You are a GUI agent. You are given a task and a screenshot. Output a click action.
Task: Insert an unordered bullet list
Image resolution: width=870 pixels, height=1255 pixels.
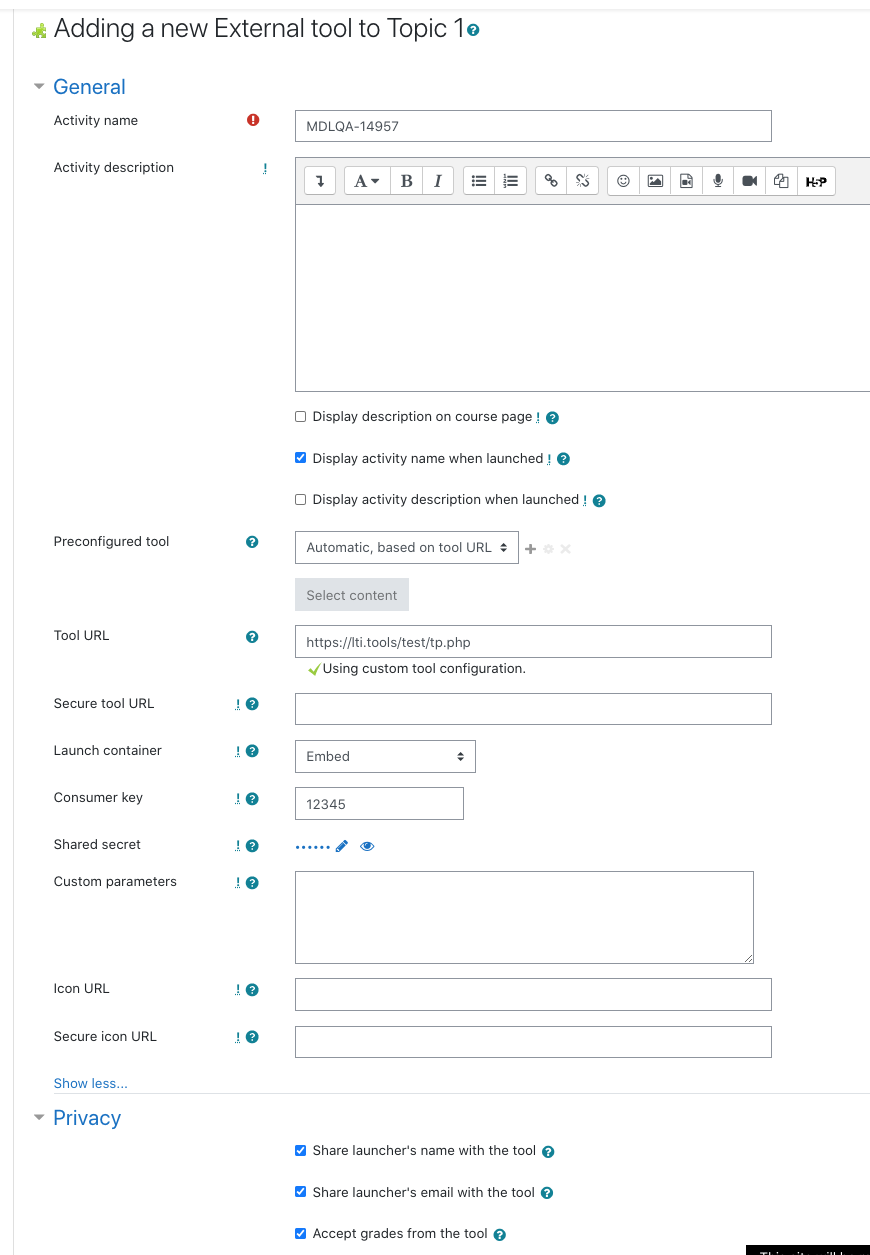coord(479,181)
